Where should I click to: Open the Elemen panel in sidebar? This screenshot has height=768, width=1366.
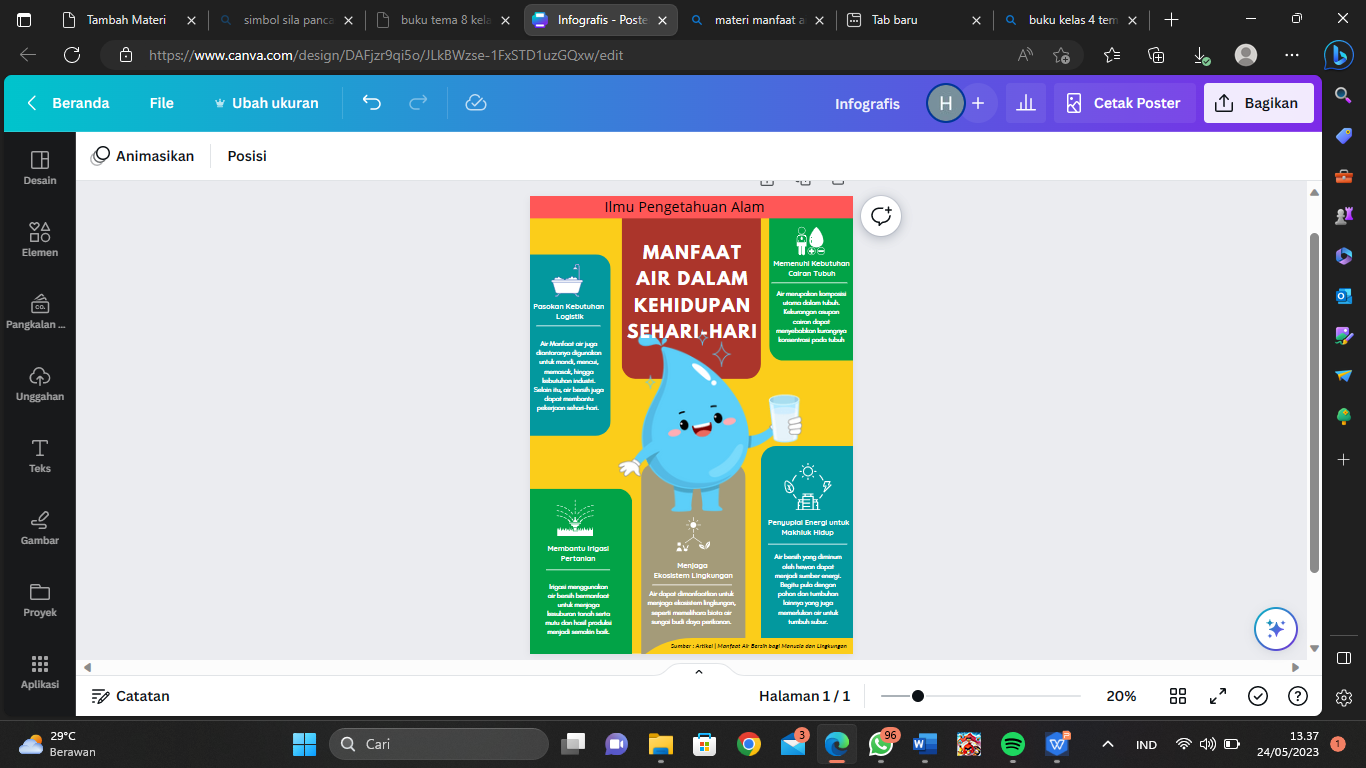[40, 240]
